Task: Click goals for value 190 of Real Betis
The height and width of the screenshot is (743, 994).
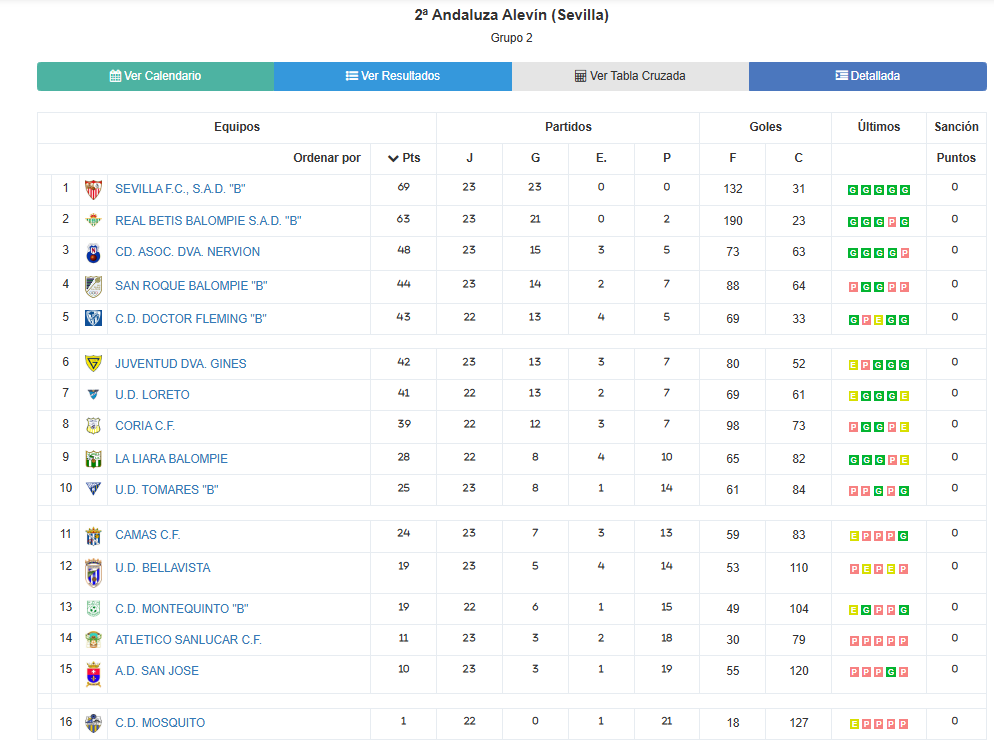Action: click(733, 221)
